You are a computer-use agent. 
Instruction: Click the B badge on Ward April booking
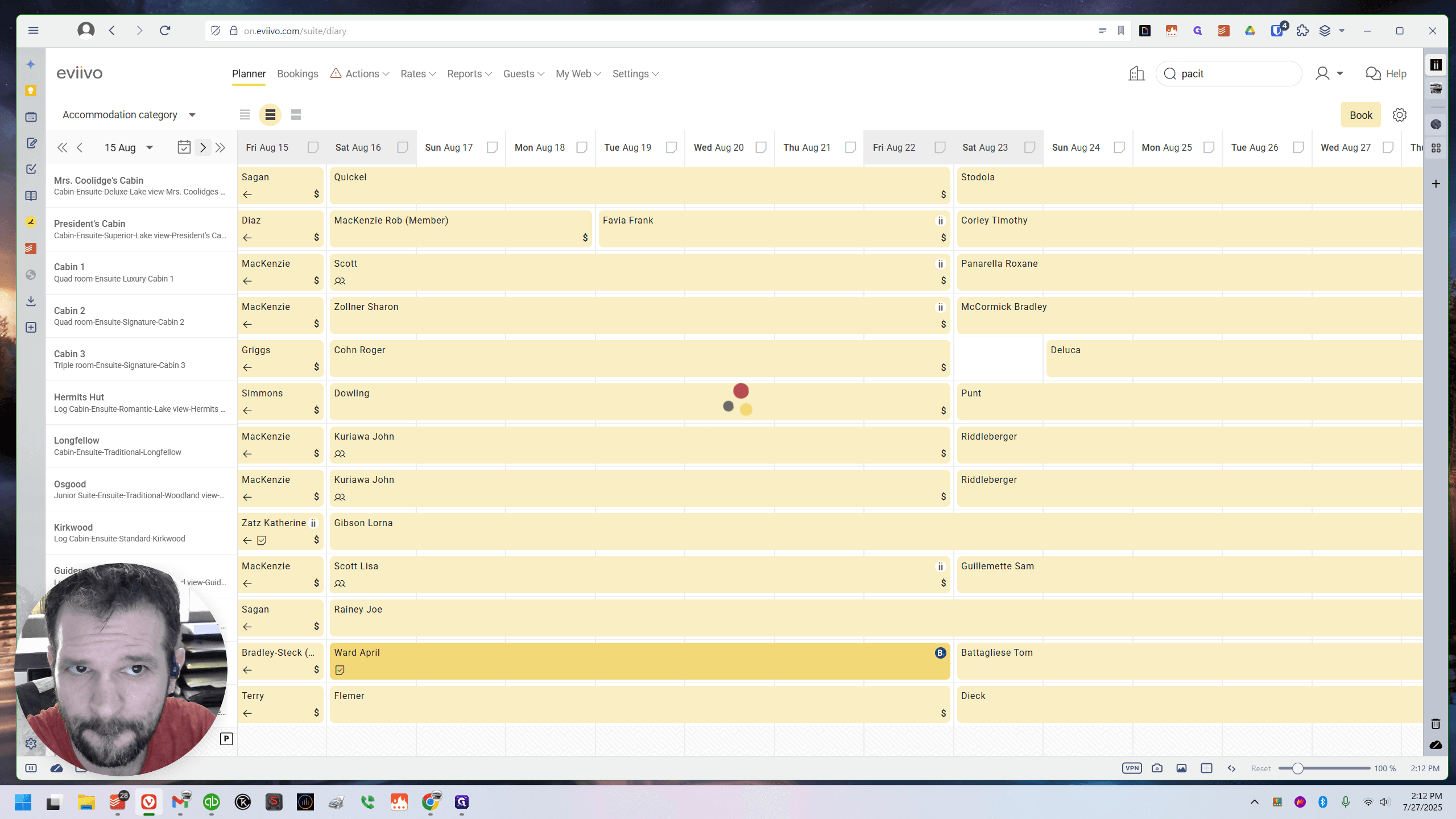(x=940, y=653)
